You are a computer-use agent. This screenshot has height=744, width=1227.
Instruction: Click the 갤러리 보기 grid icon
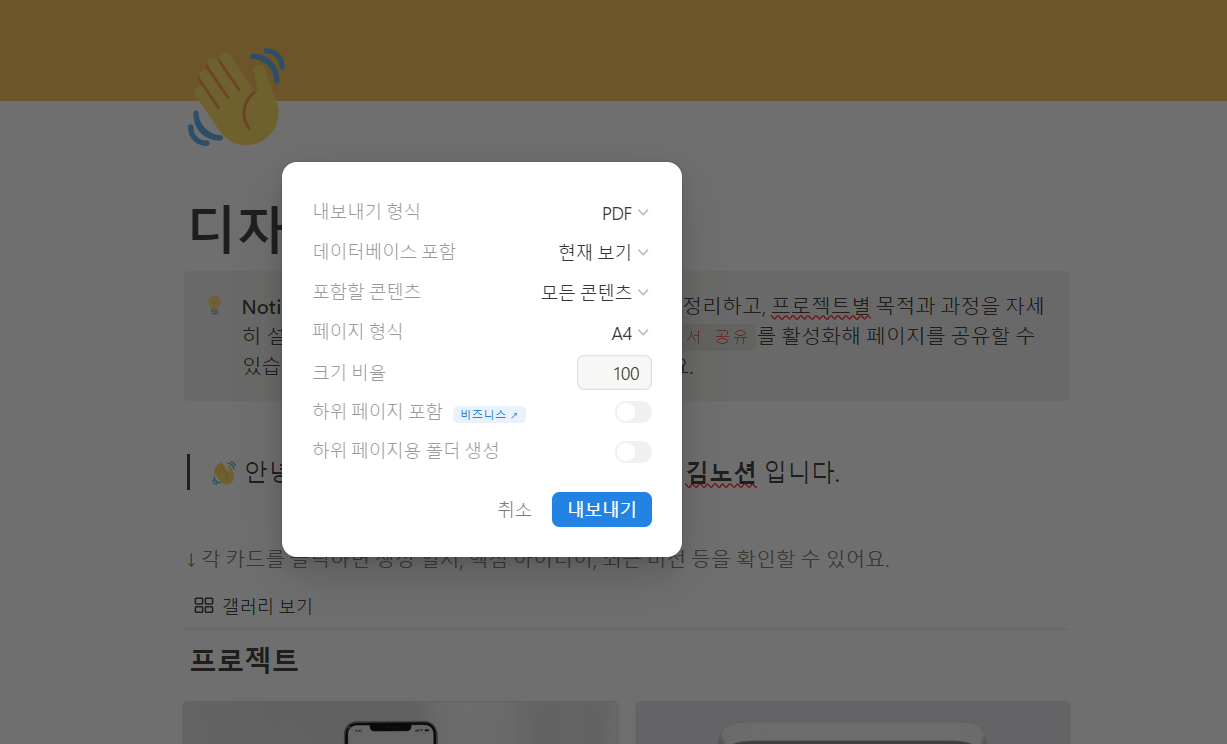tap(204, 605)
